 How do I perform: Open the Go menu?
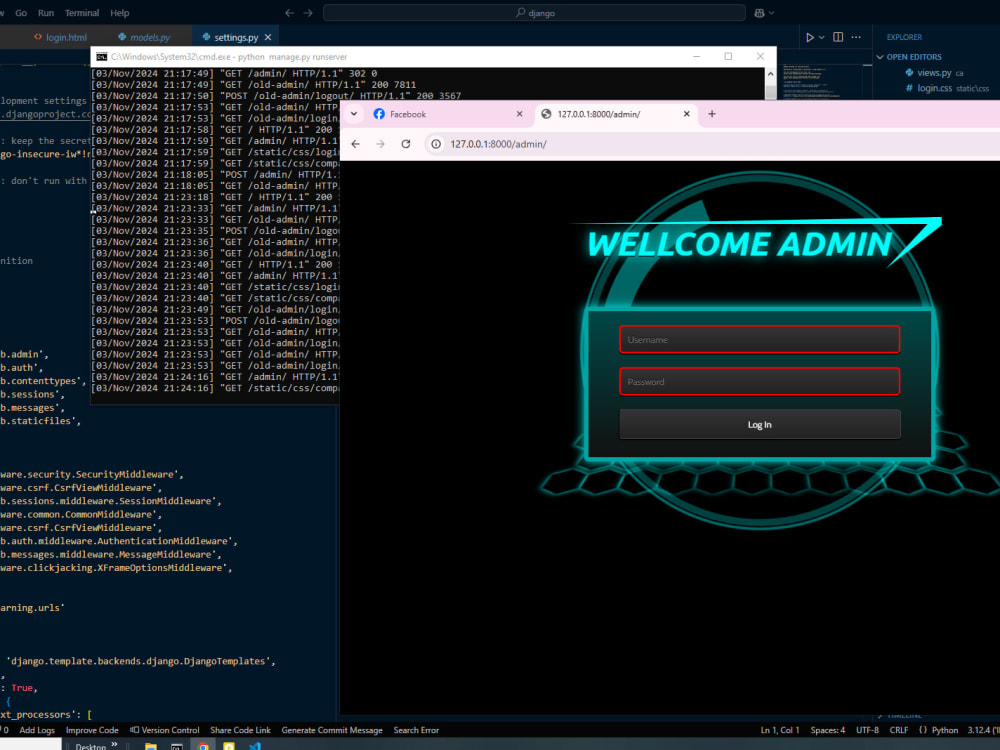point(21,13)
